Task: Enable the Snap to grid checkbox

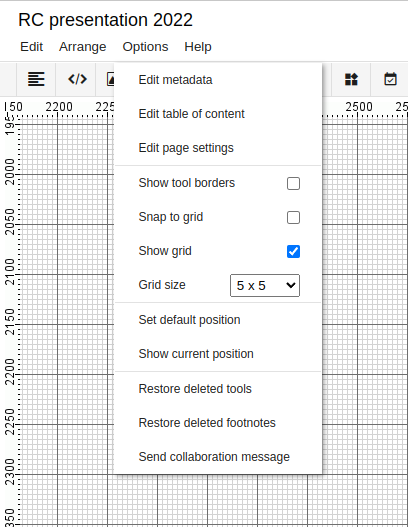Action: [293, 217]
